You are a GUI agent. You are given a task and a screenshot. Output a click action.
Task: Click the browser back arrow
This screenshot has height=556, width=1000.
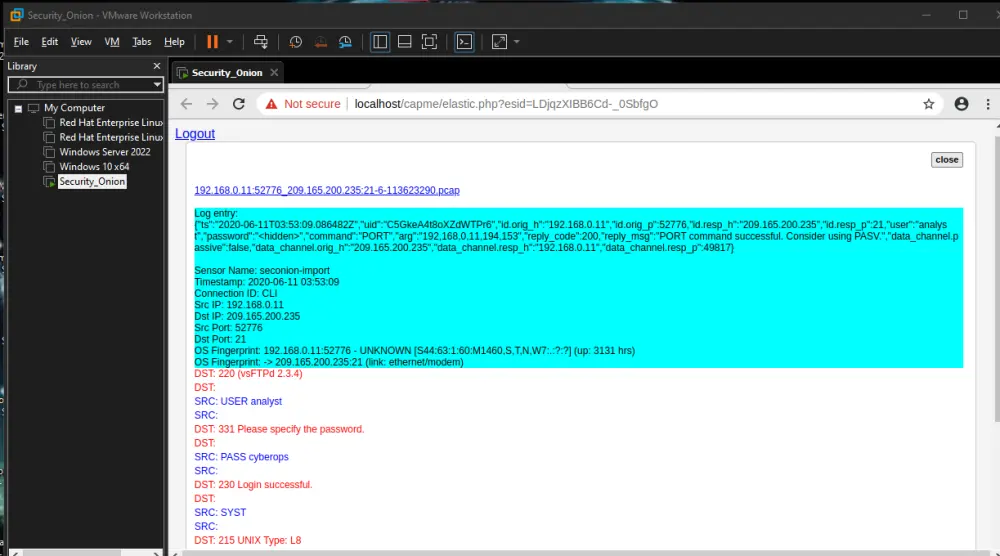pos(186,104)
